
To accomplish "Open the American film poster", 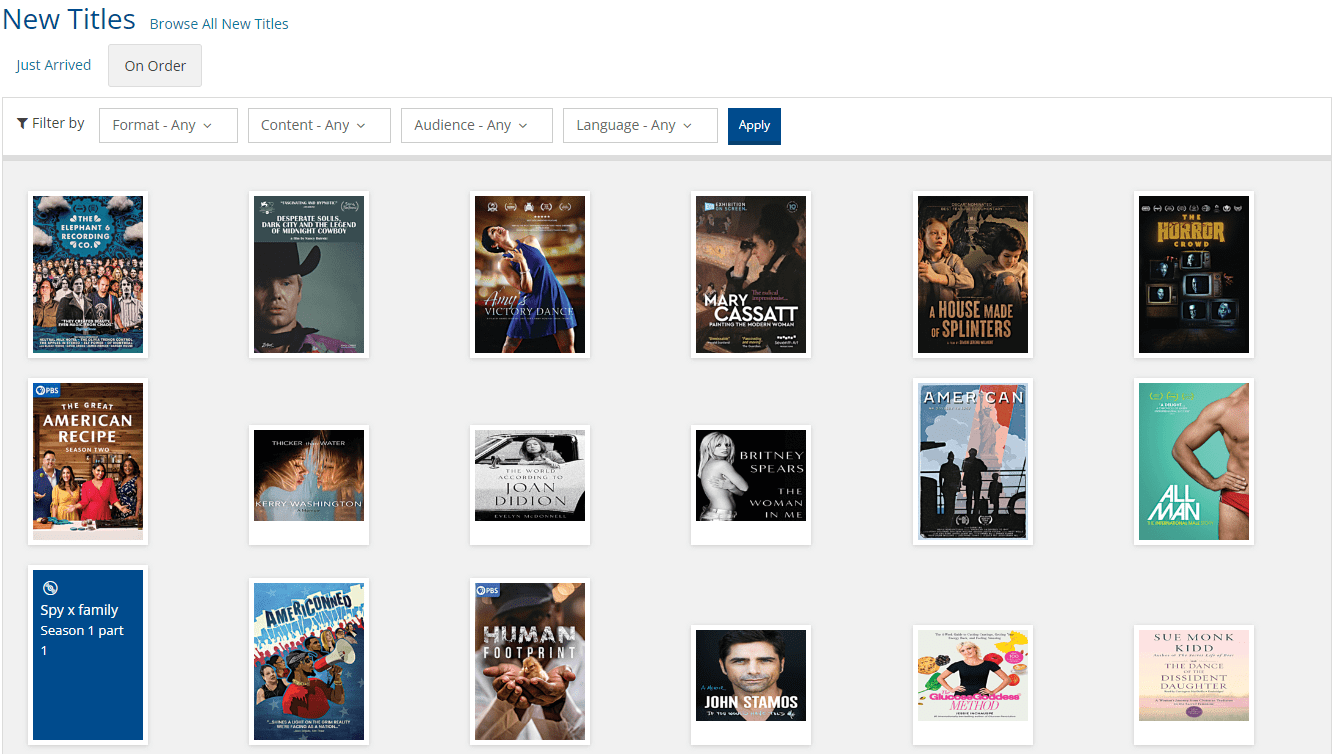I will coord(973,461).
